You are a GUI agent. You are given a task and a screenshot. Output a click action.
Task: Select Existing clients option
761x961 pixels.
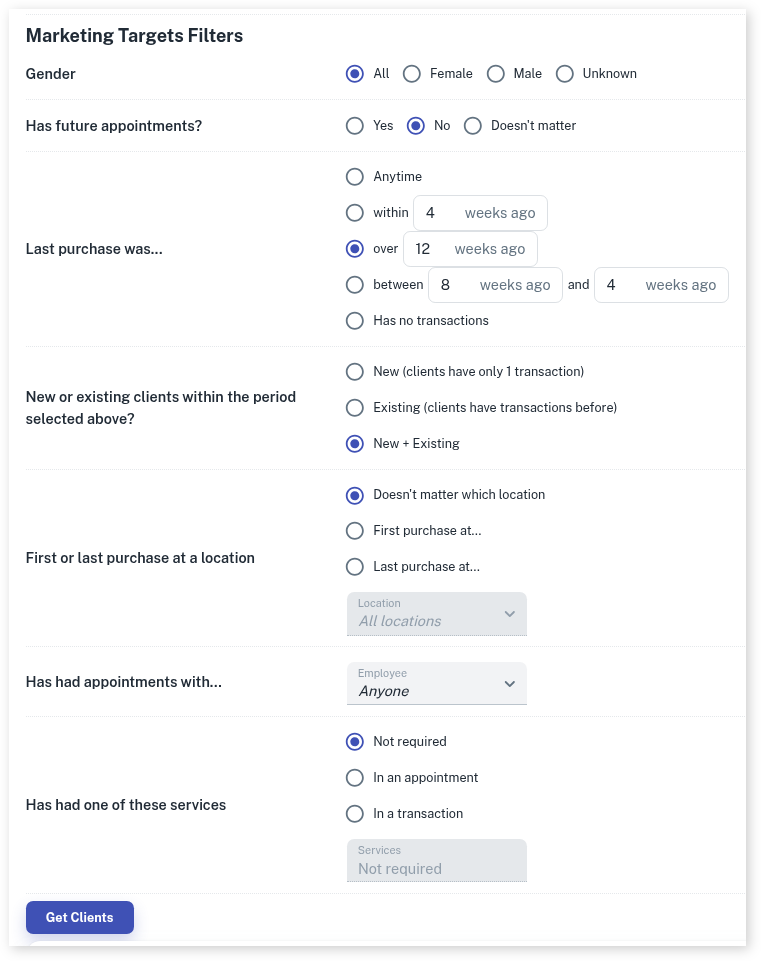click(x=354, y=408)
